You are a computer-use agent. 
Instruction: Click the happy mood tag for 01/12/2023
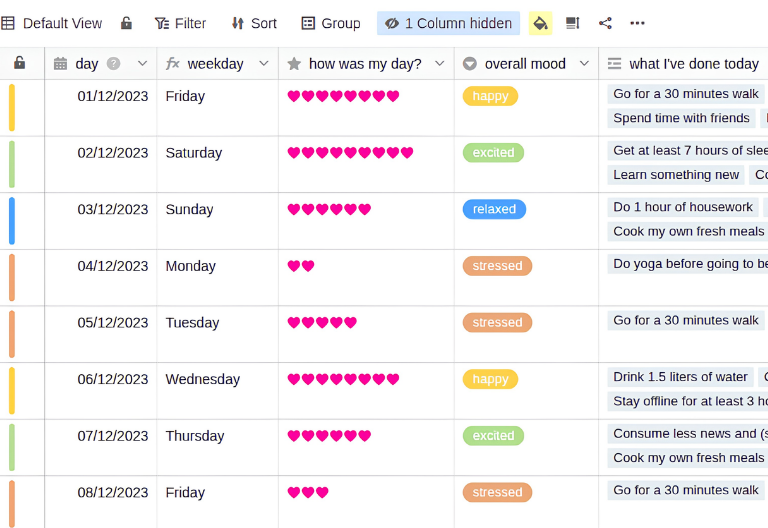[490, 96]
